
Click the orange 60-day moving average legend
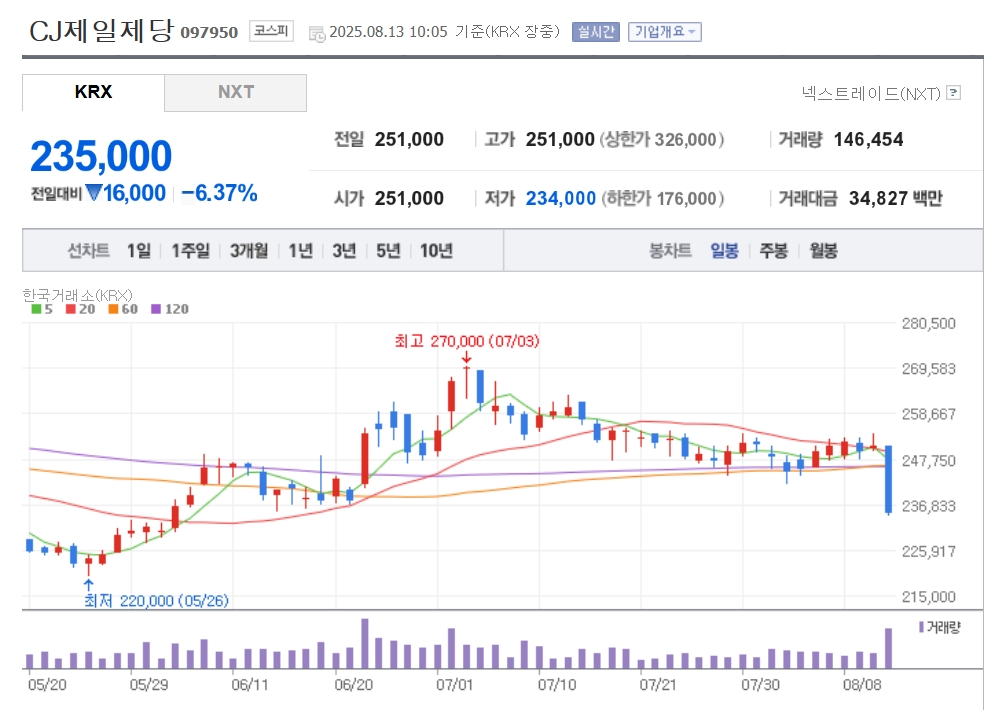click(x=123, y=309)
